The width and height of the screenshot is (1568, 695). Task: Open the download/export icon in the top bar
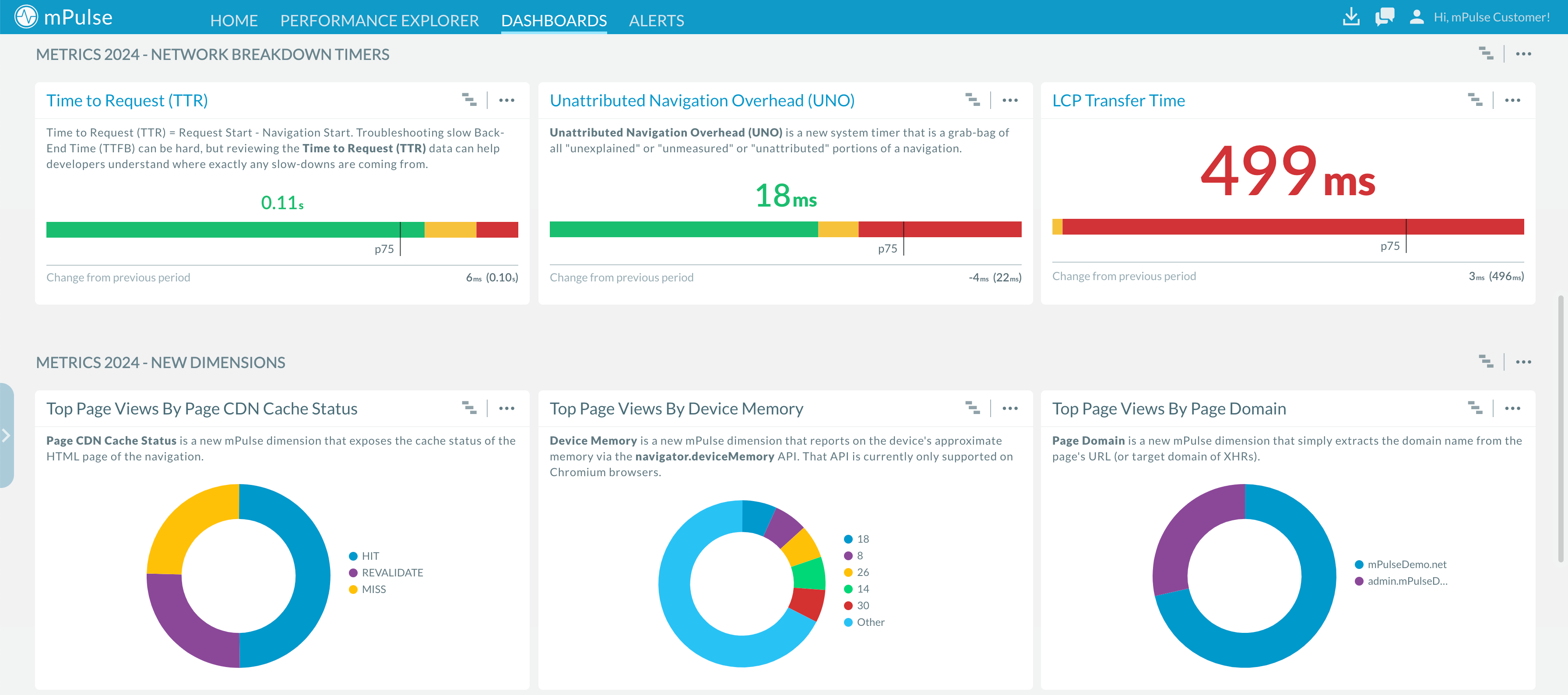(1351, 17)
